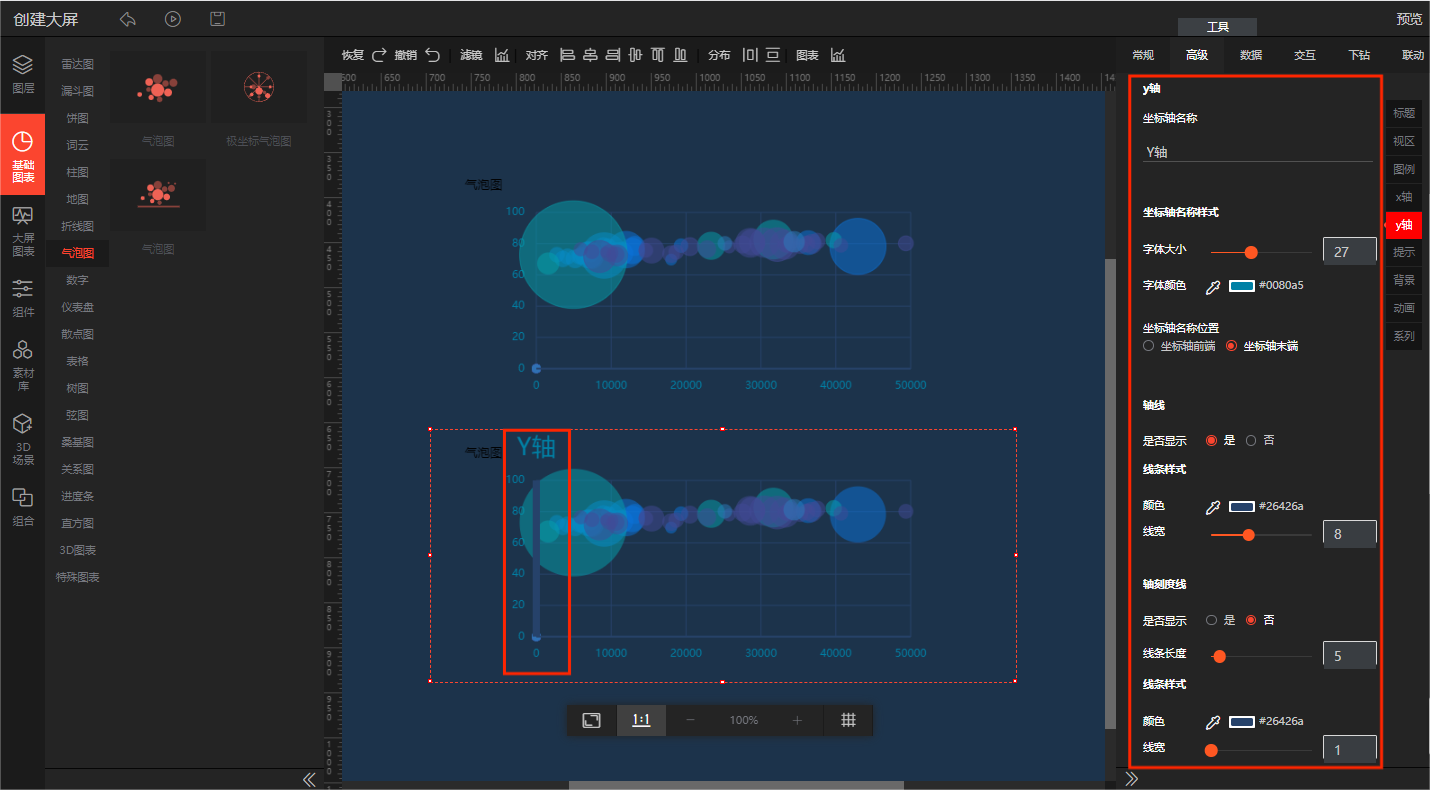Click the align left edges icon

[567, 55]
